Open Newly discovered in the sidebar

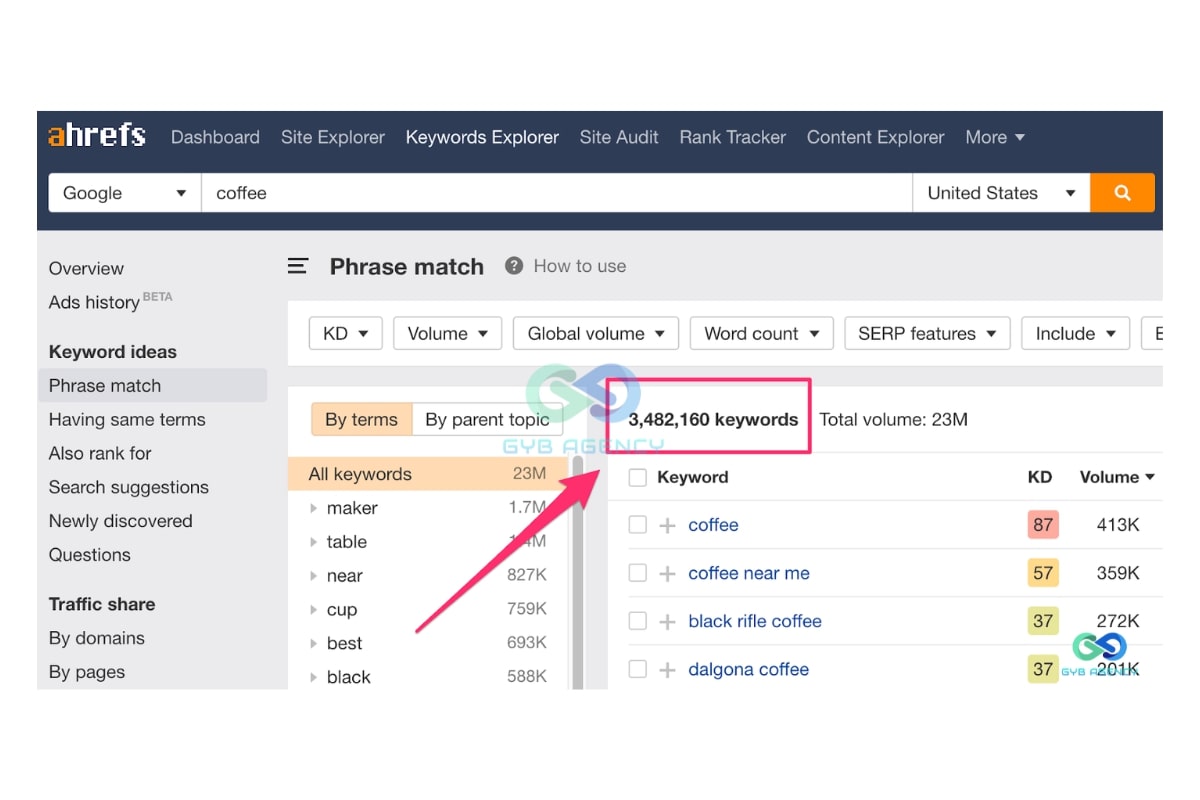[120, 521]
